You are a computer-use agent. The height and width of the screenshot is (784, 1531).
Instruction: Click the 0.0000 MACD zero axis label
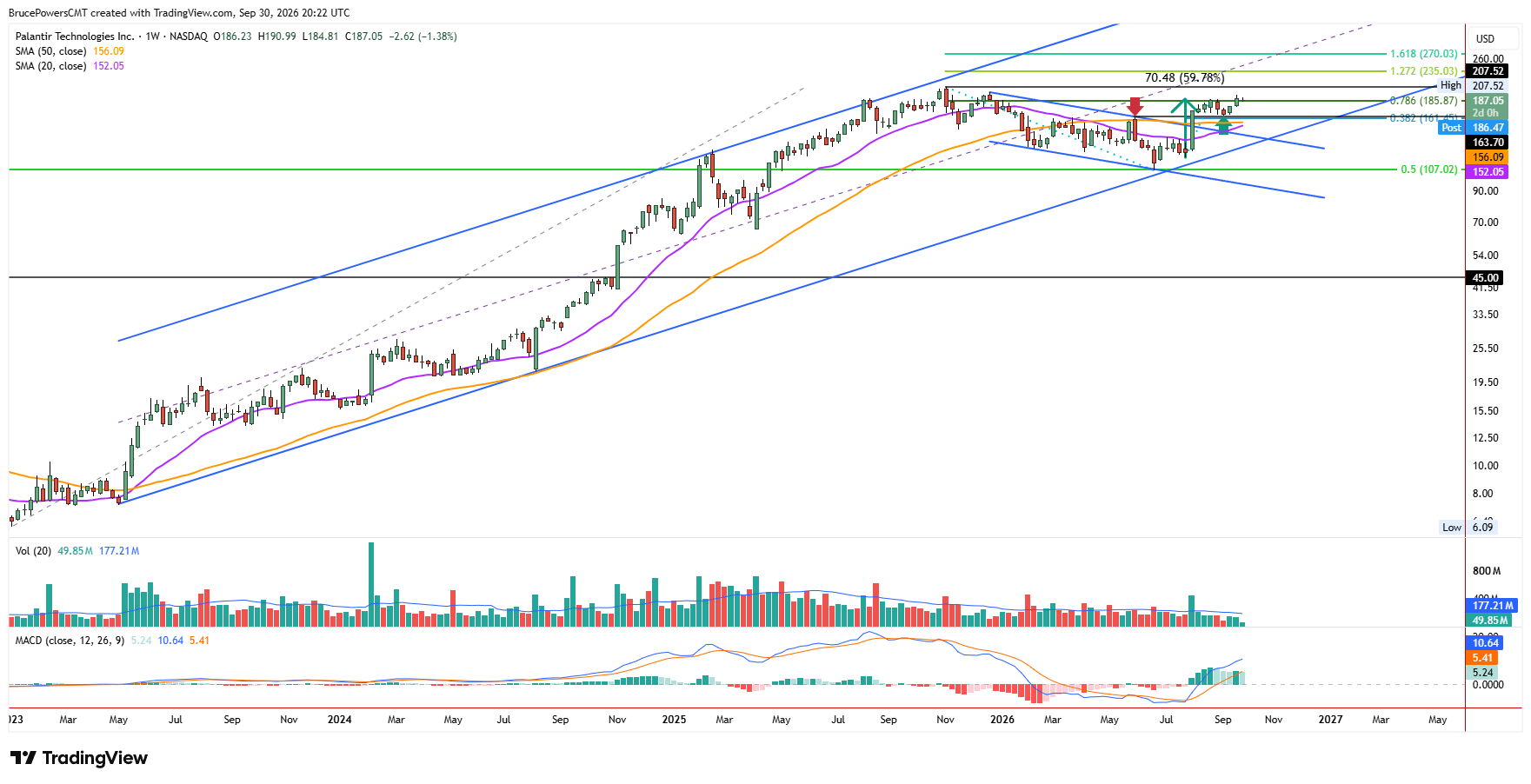[1488, 685]
